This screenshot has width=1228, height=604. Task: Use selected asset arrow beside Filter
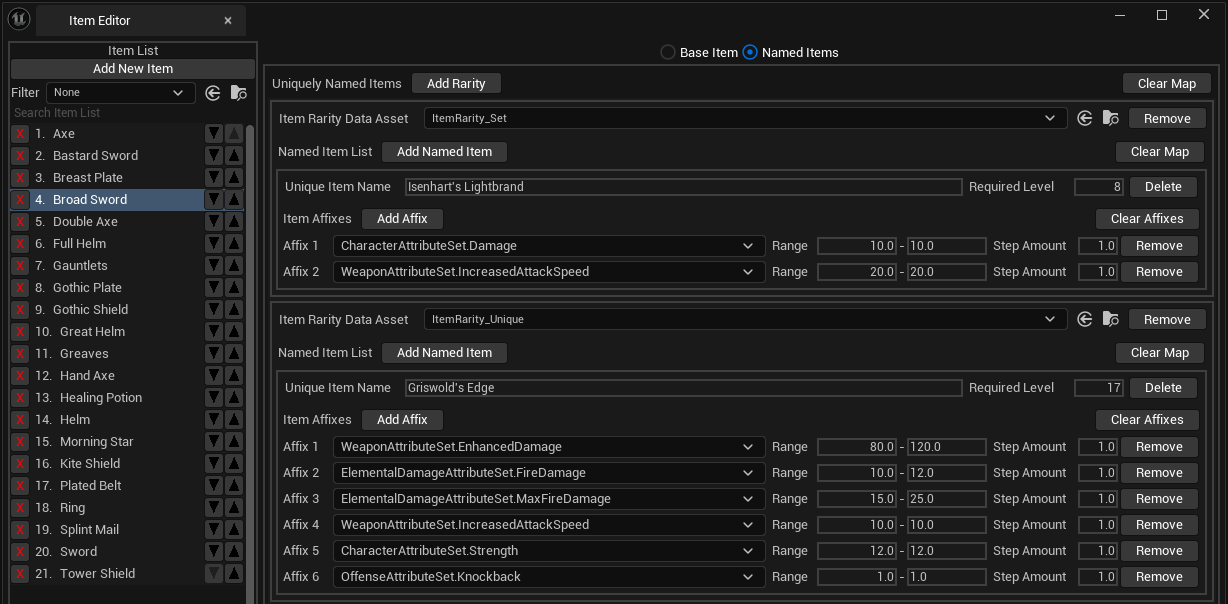point(212,93)
